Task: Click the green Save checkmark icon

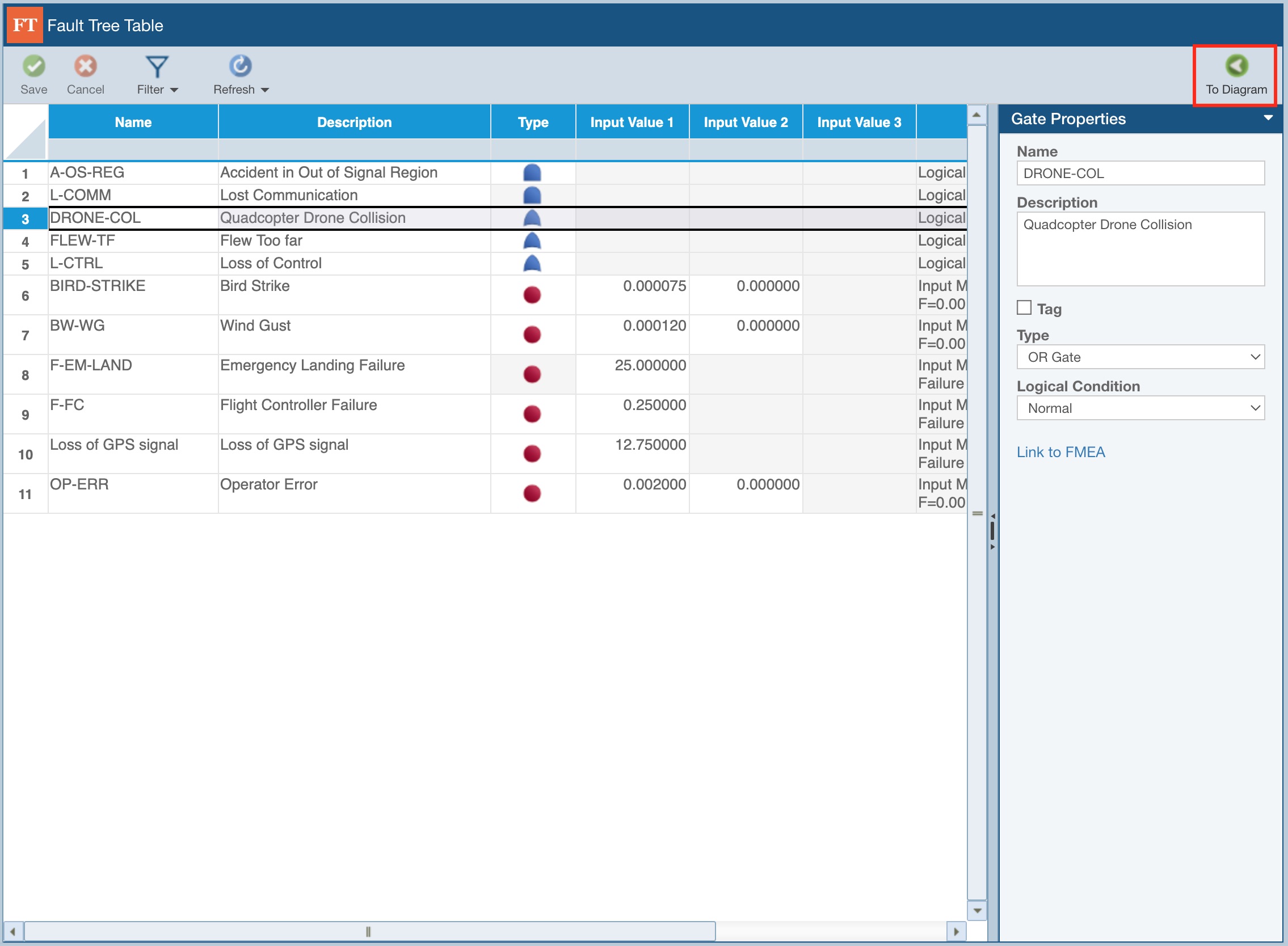Action: pyautogui.click(x=34, y=66)
